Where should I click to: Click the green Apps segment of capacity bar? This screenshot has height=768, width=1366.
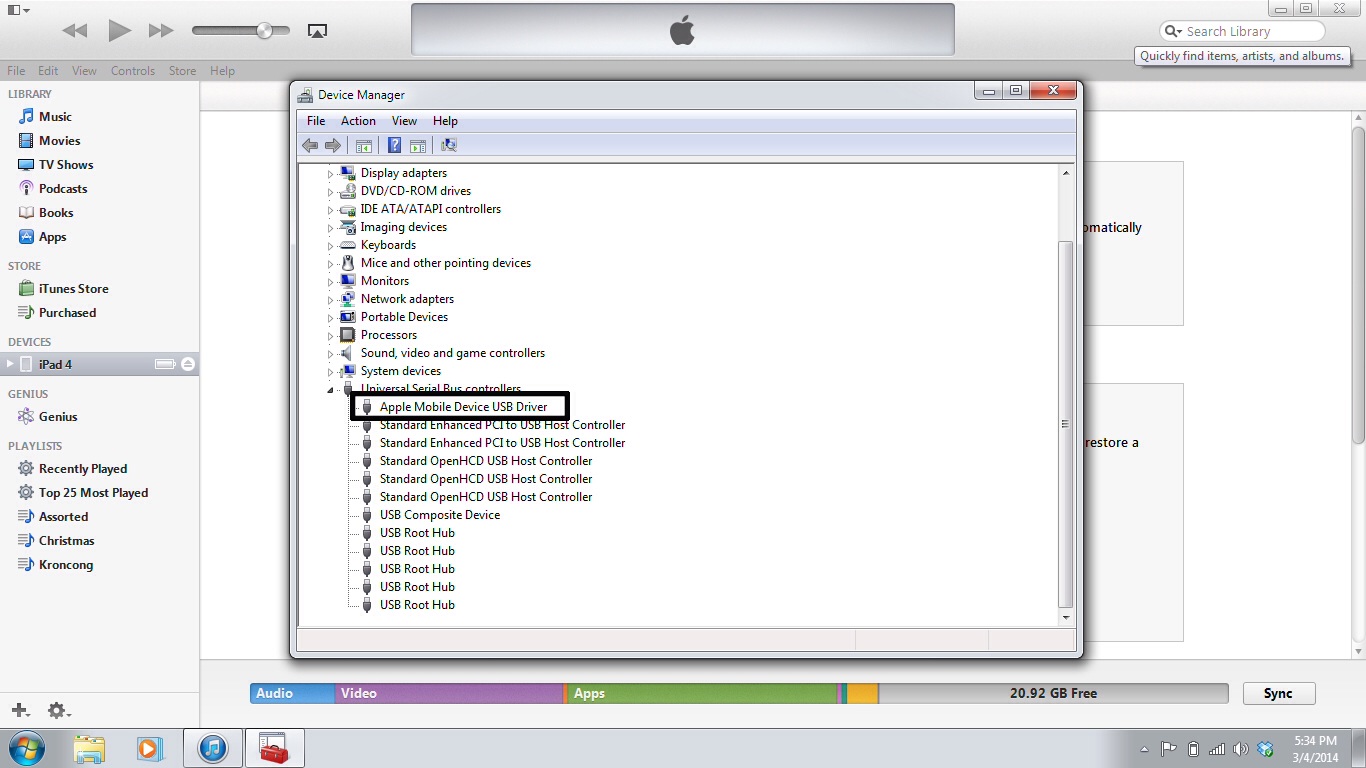[x=702, y=693]
